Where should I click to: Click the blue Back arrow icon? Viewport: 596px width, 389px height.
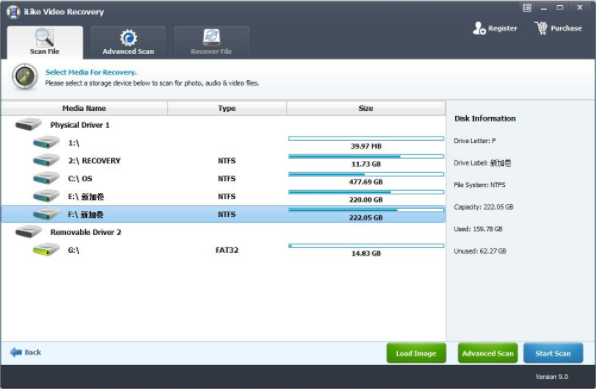(x=16, y=352)
